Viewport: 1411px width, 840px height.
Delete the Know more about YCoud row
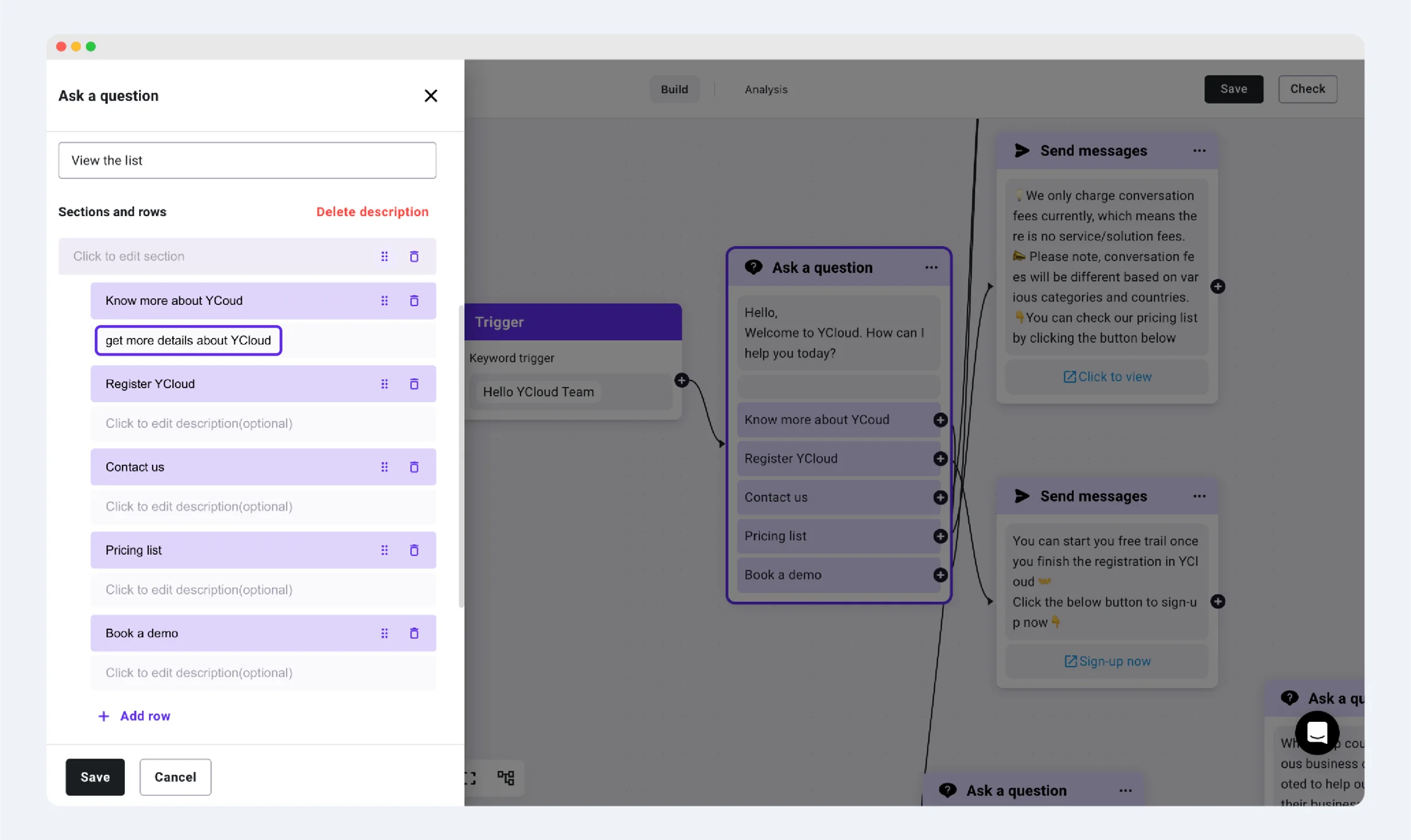(x=414, y=301)
